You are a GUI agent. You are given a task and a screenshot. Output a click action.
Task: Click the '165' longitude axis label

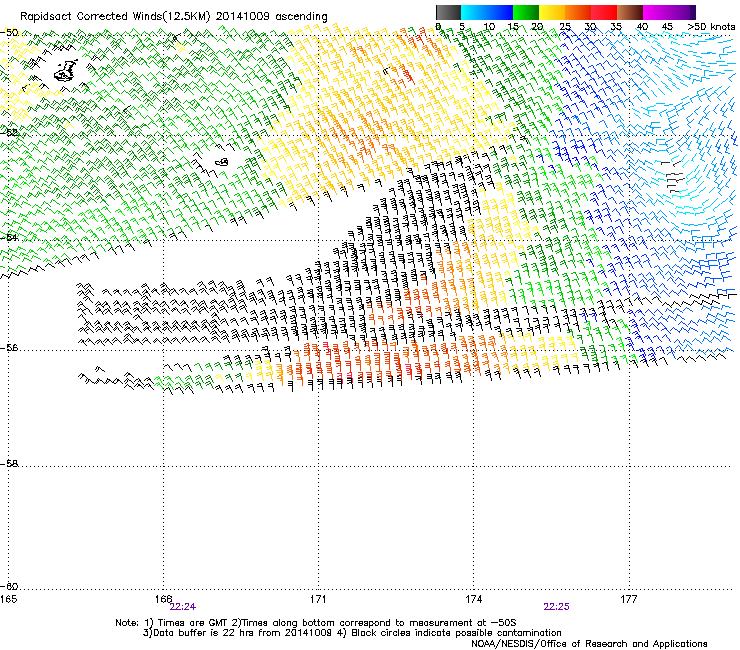pyautogui.click(x=8, y=599)
